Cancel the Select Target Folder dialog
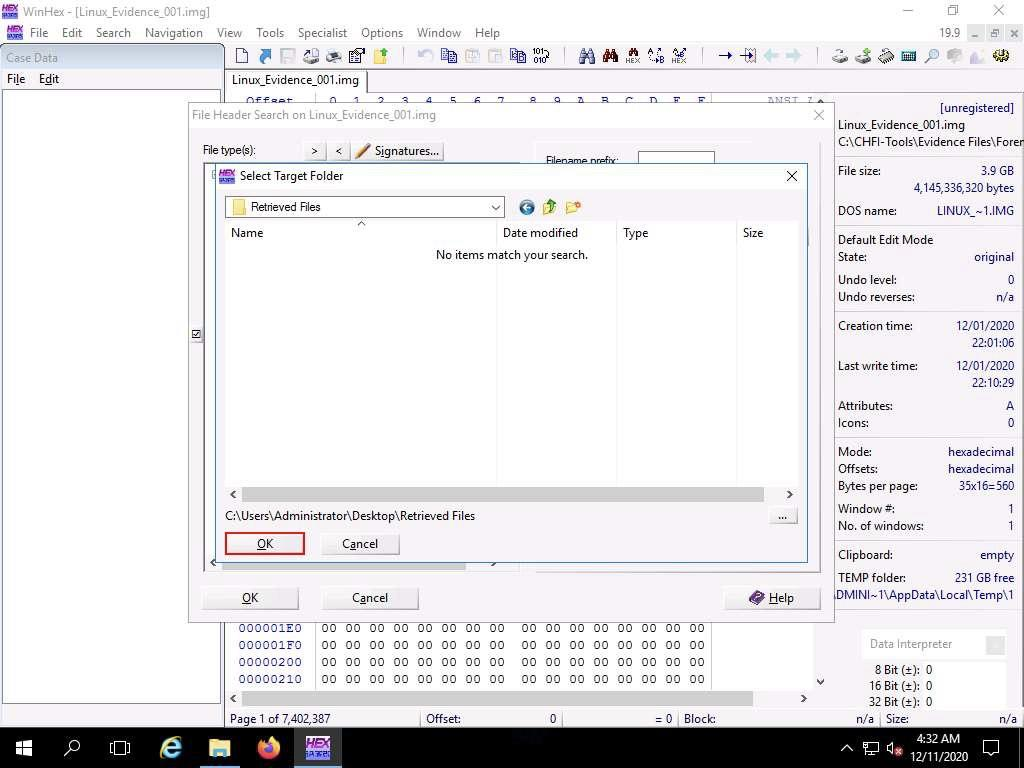The height and width of the screenshot is (768, 1024). tap(360, 544)
